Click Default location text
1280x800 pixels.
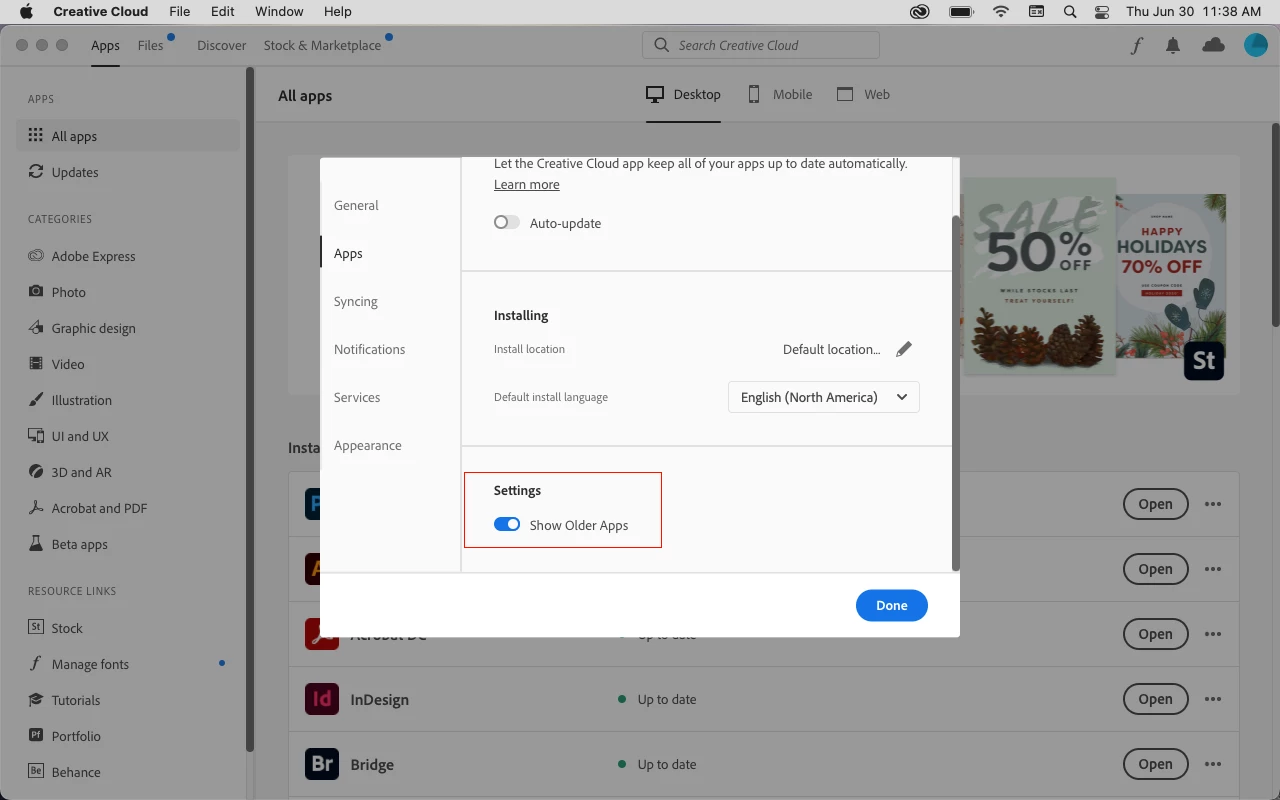[x=832, y=349]
